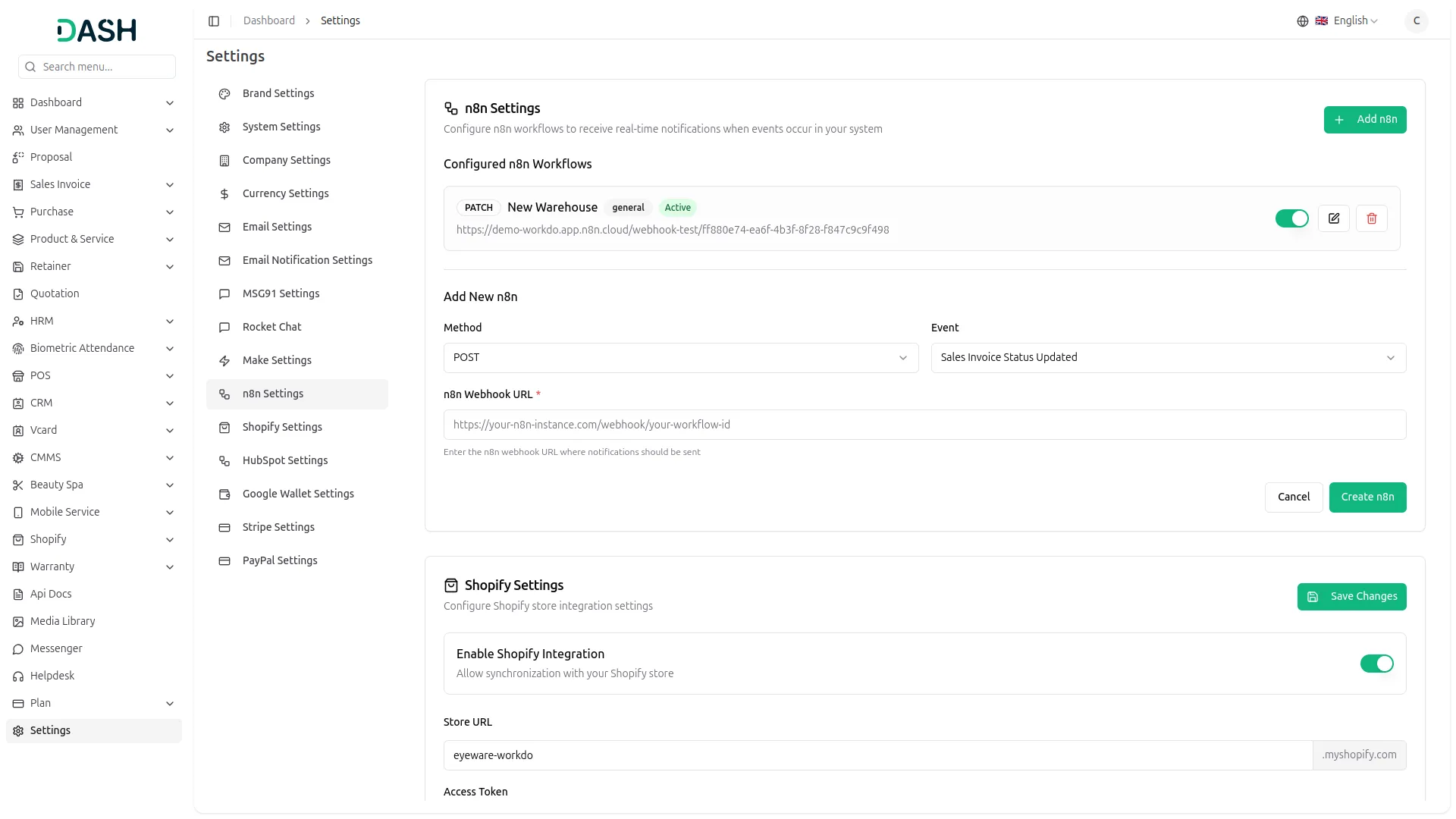This screenshot has height=819, width=1456.
Task: Open the Event dropdown
Action: (1168, 358)
